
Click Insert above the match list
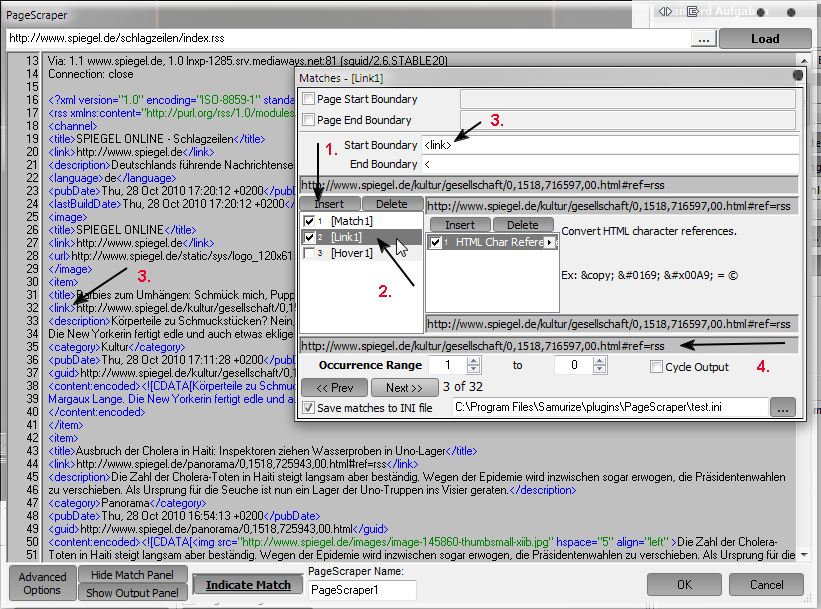pyautogui.click(x=329, y=204)
